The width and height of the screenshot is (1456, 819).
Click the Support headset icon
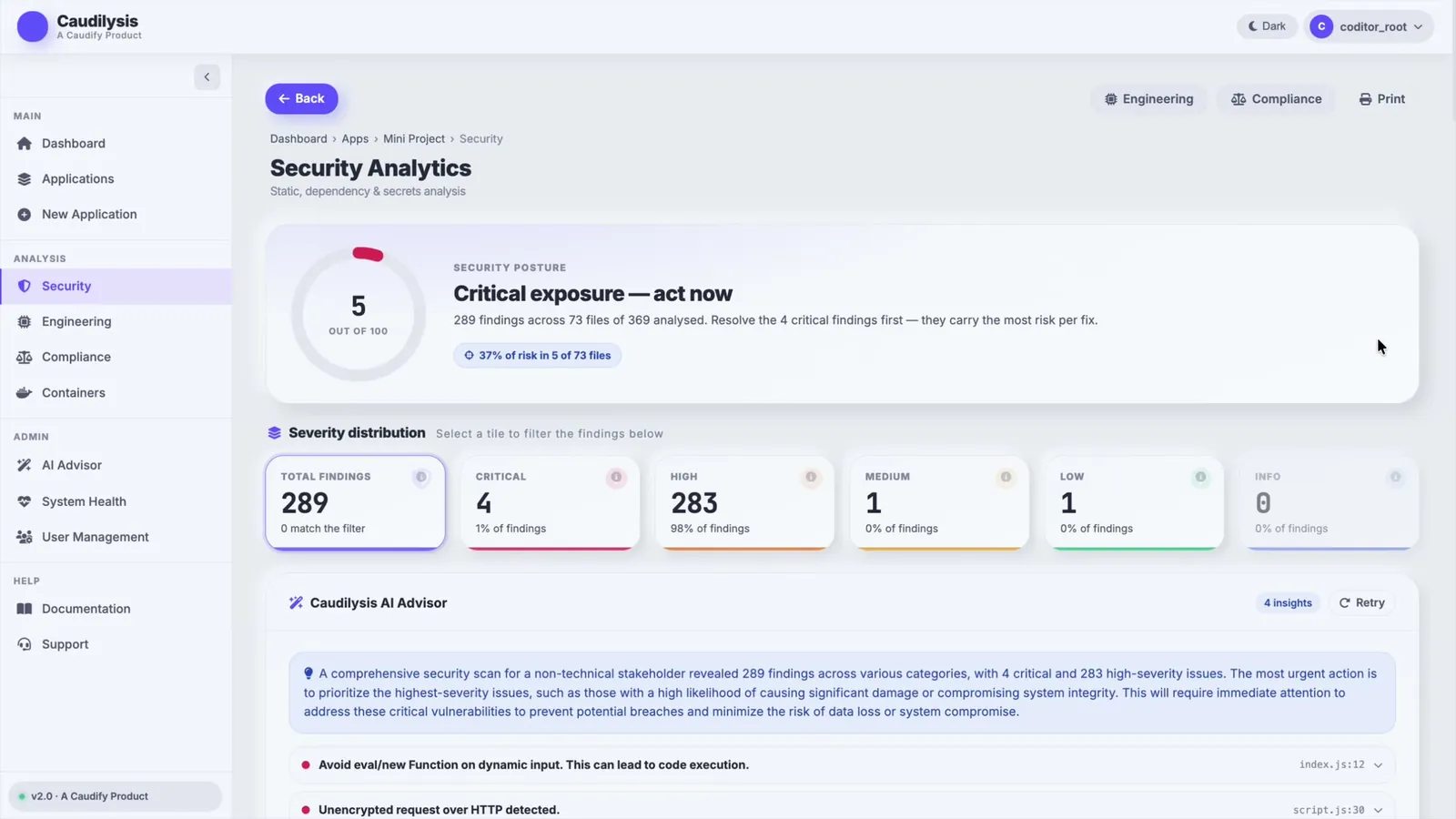click(25, 644)
